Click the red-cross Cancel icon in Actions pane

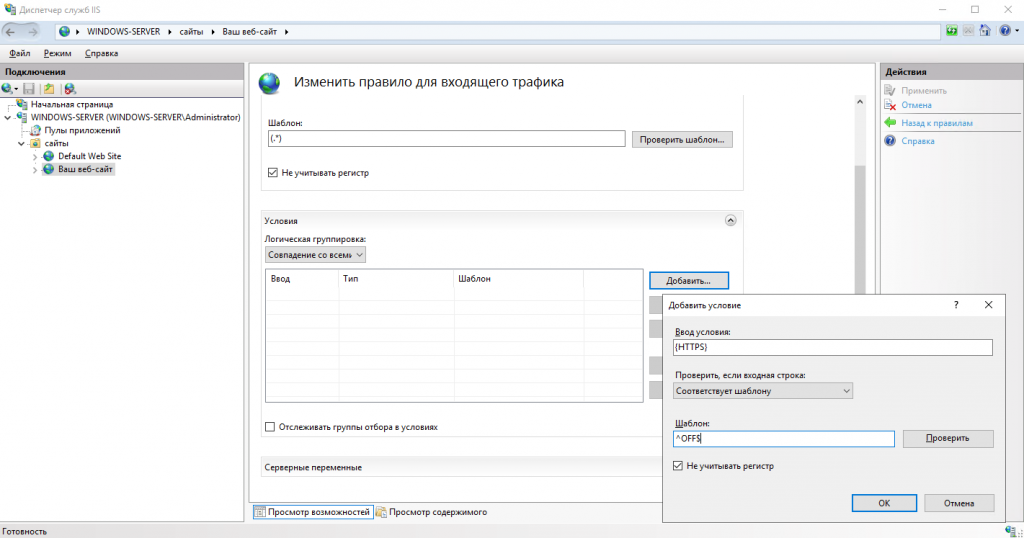889,105
